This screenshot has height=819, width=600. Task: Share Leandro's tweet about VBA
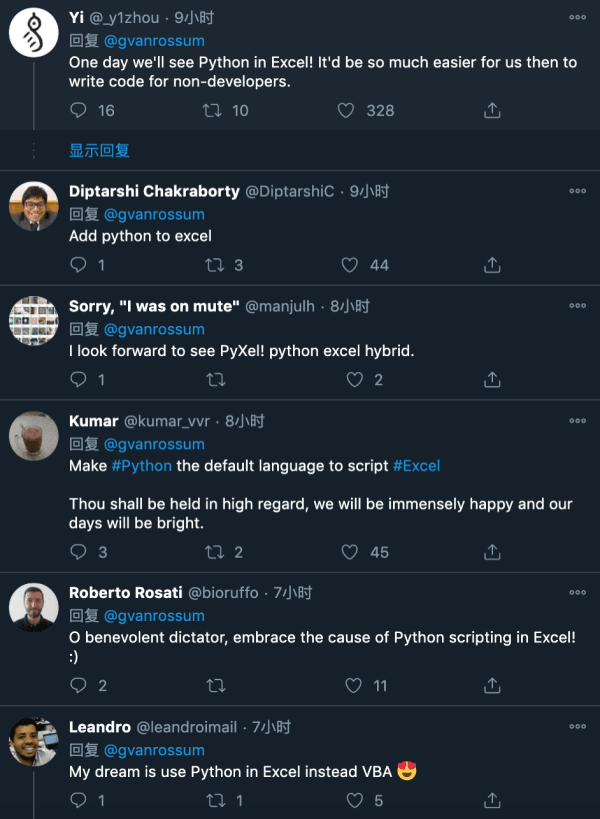pos(492,800)
